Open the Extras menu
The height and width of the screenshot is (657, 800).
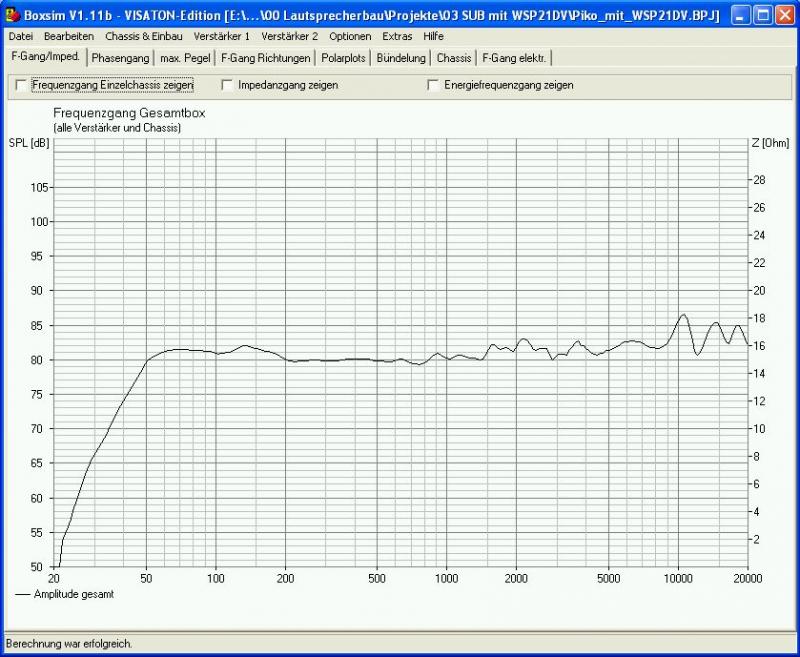(397, 36)
